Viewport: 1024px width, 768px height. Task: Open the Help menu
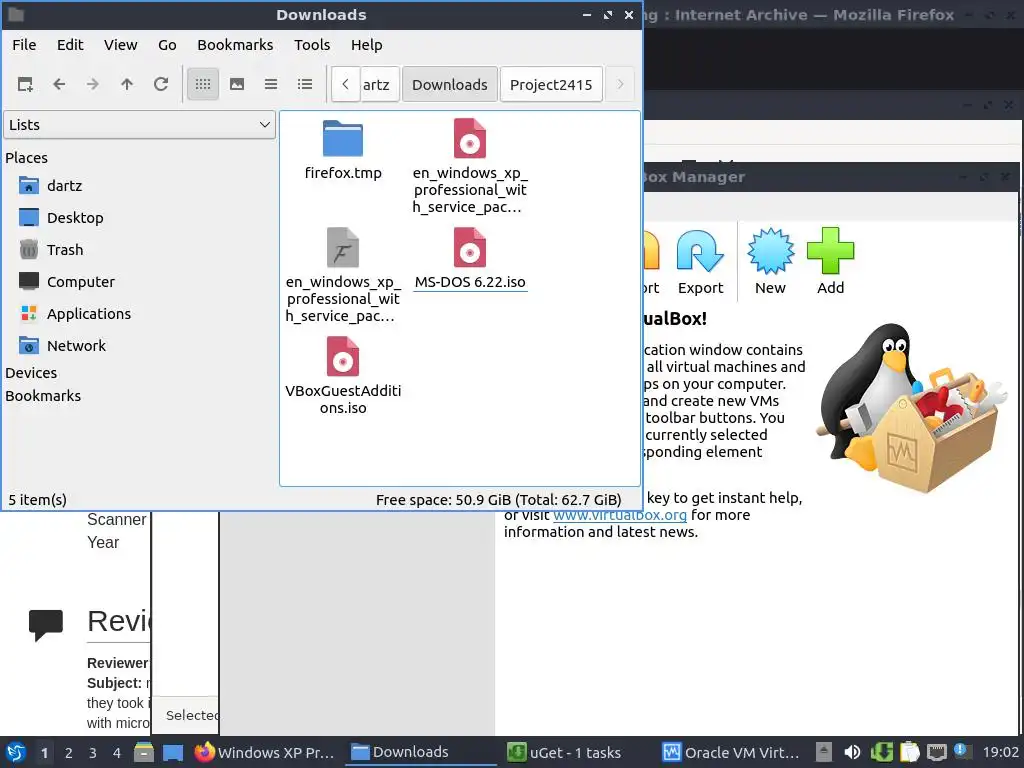pos(366,45)
